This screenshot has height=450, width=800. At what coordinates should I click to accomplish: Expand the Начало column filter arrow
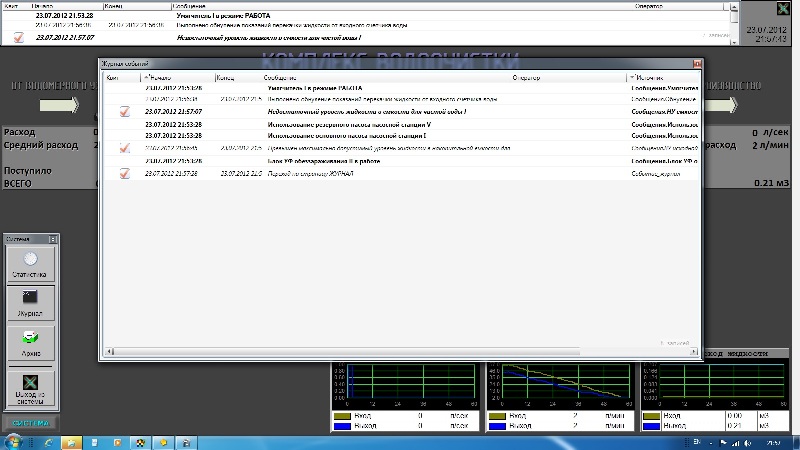[146, 77]
